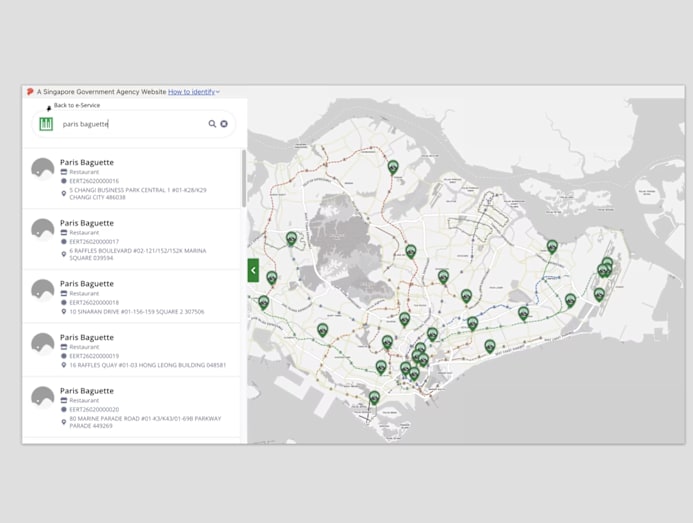Click the Singapore Government red lion icon
Image resolution: width=693 pixels, height=523 pixels.
30,92
